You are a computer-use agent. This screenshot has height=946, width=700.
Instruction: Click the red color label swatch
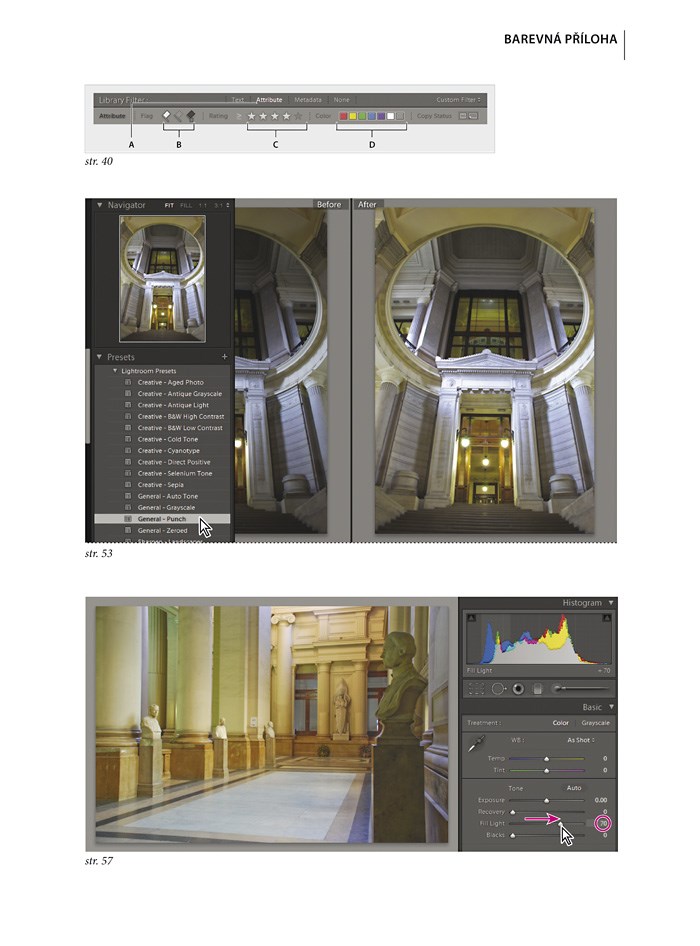[344, 116]
